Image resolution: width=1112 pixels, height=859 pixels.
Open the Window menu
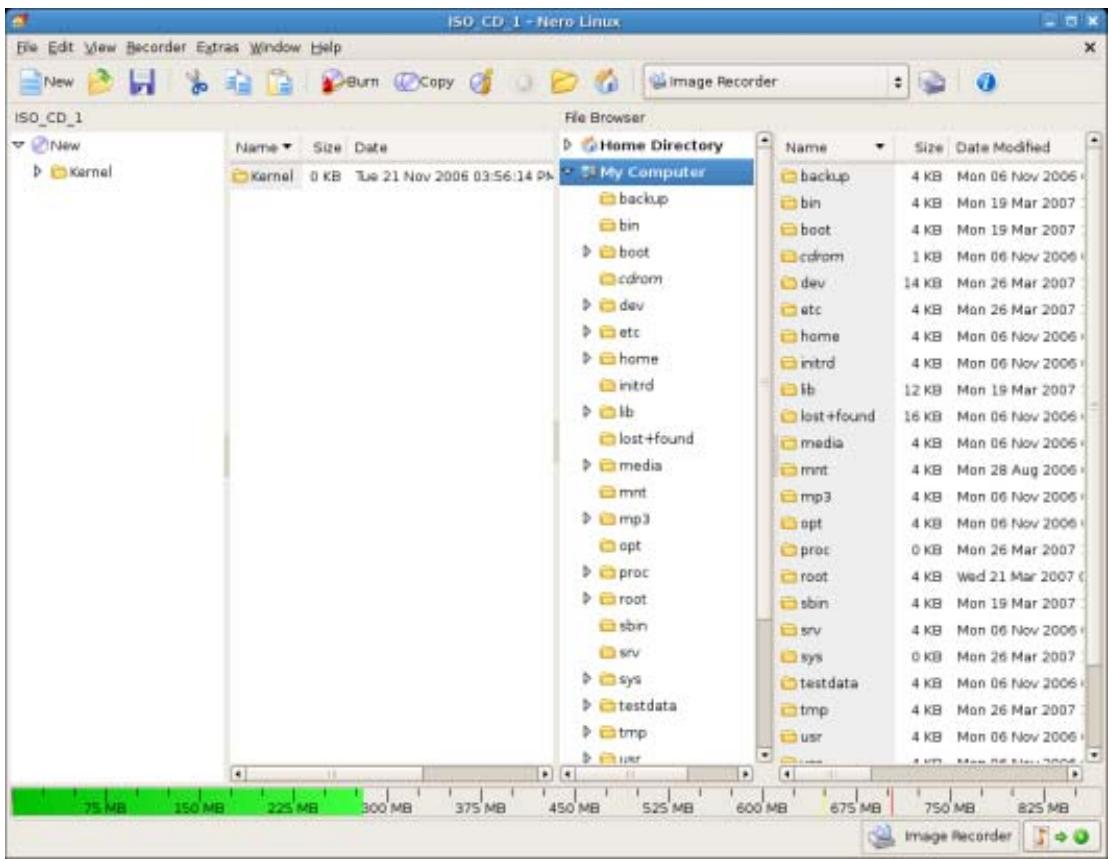coord(275,48)
